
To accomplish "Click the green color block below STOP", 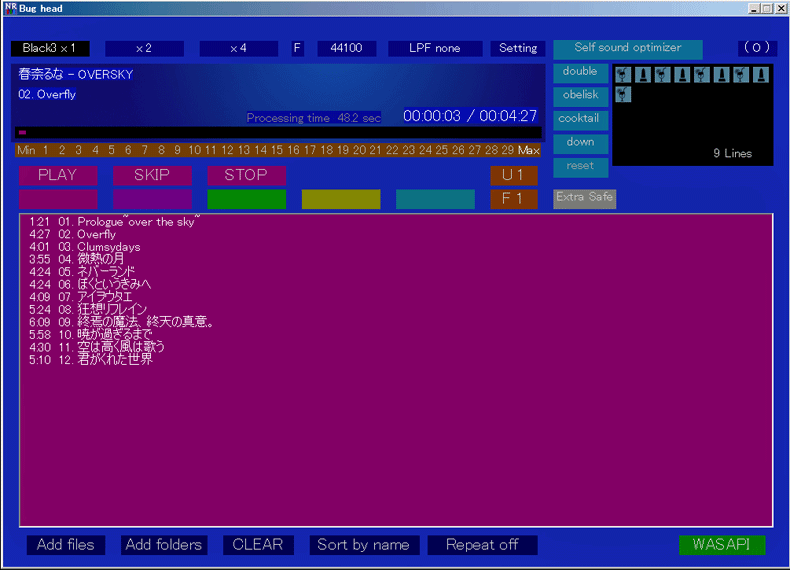I will 246,199.
